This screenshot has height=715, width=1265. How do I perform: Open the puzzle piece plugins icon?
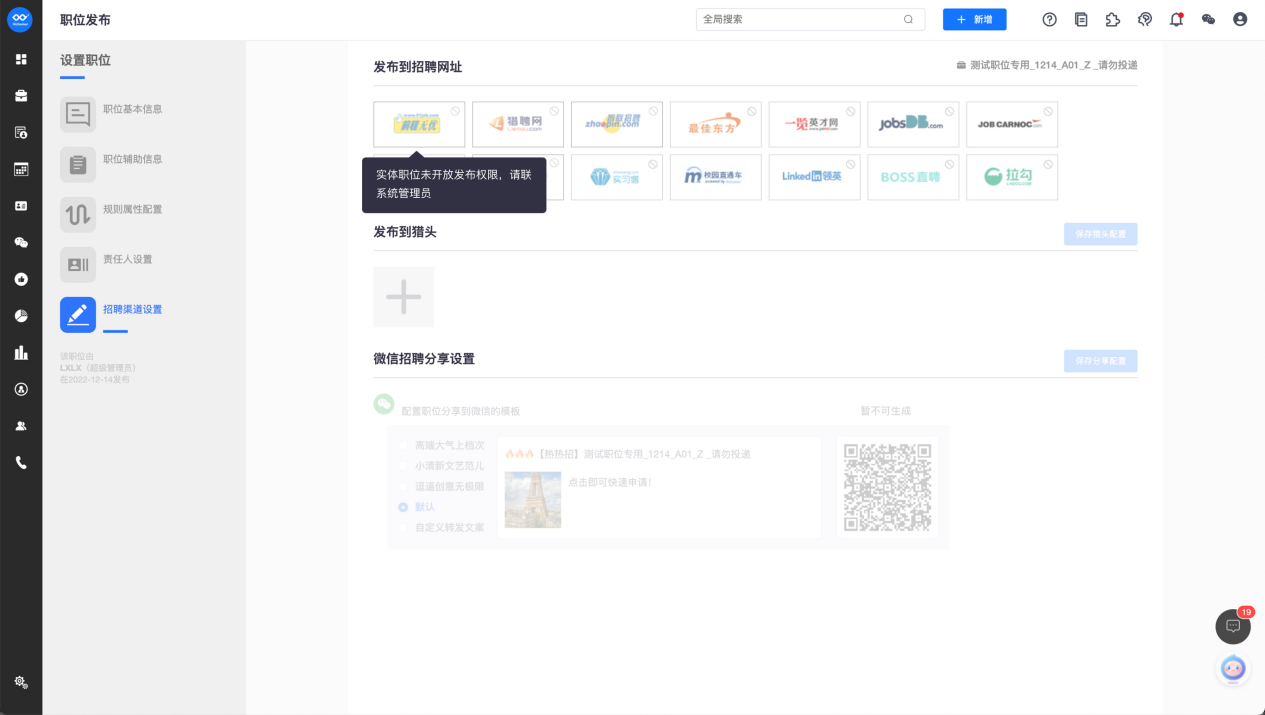click(1113, 19)
